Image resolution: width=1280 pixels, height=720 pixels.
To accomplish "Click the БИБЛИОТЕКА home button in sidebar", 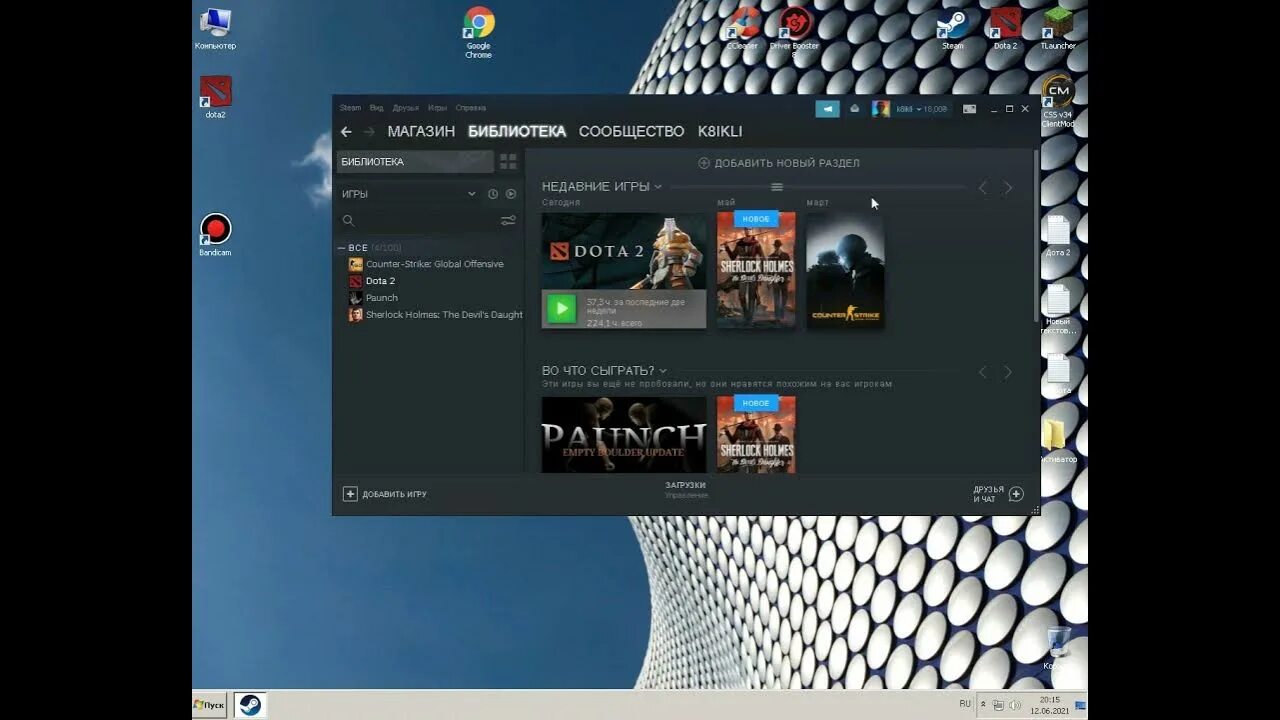I will tap(415, 162).
